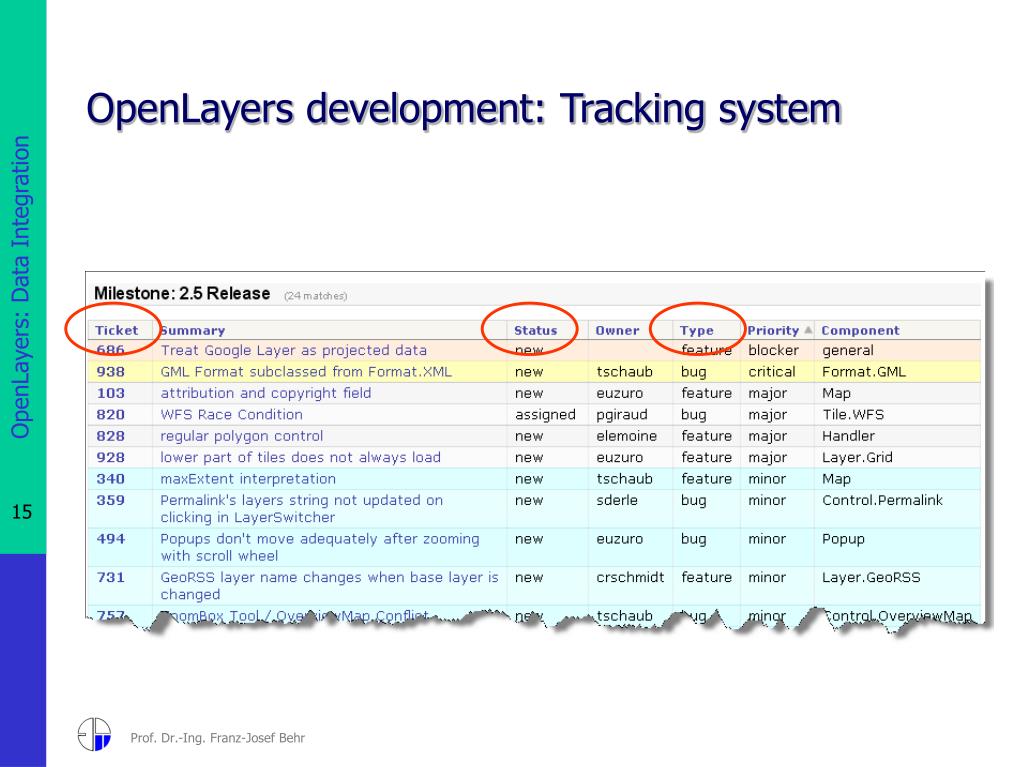Click the 'Control.Permalink' component cell
This screenshot has width=1023, height=767.
882,501
